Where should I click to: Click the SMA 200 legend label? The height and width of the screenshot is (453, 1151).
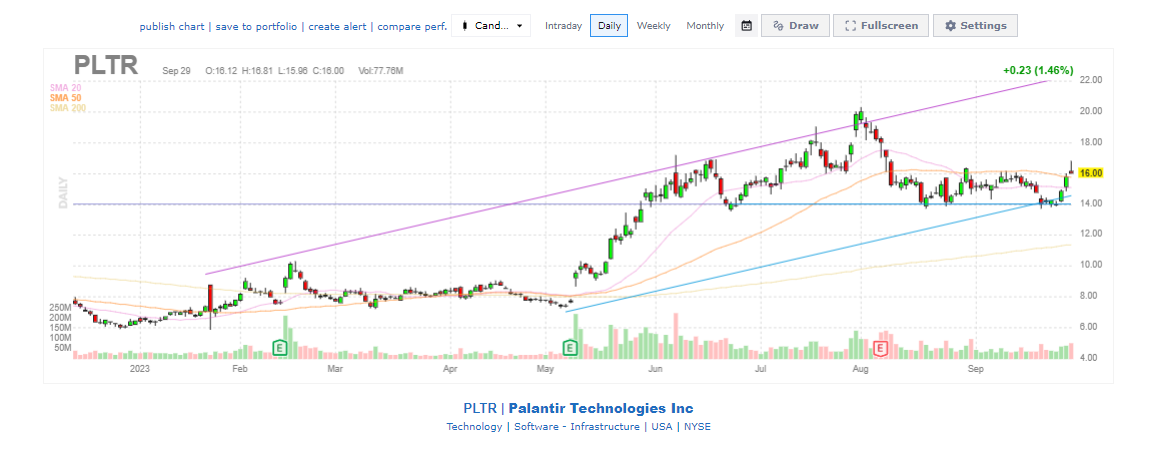coord(68,107)
